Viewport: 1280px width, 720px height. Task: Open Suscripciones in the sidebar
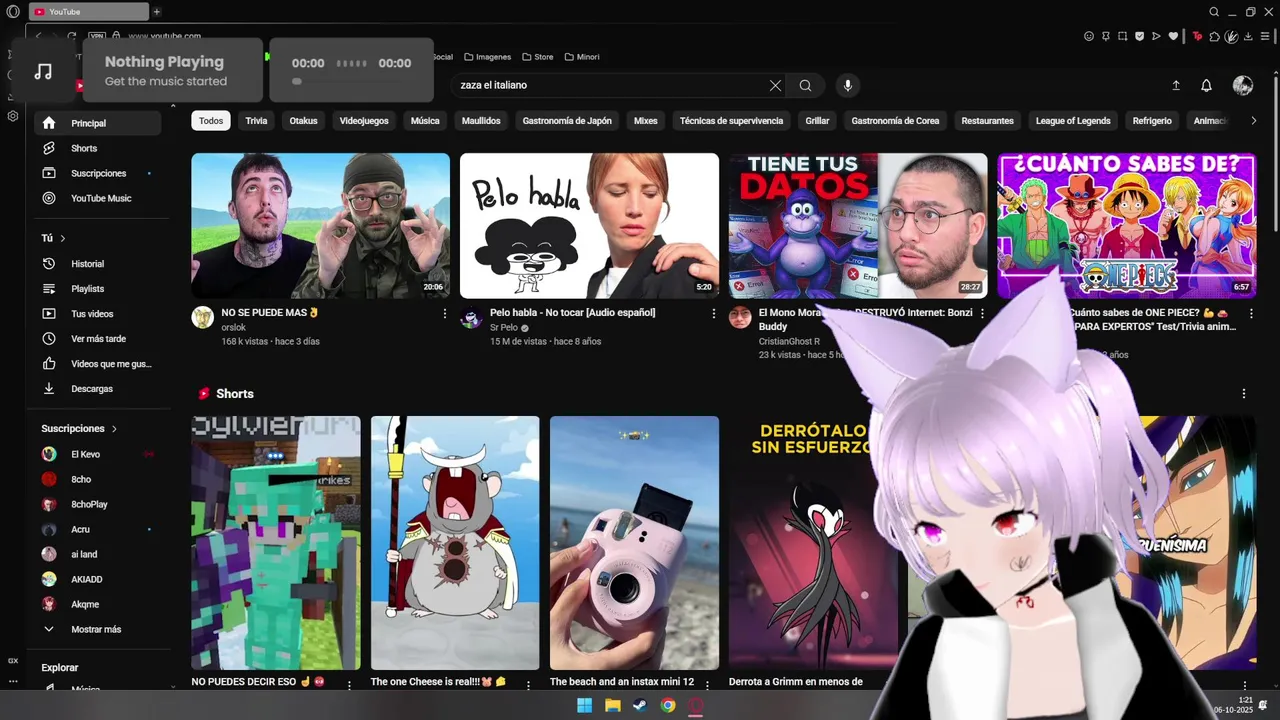pos(98,173)
